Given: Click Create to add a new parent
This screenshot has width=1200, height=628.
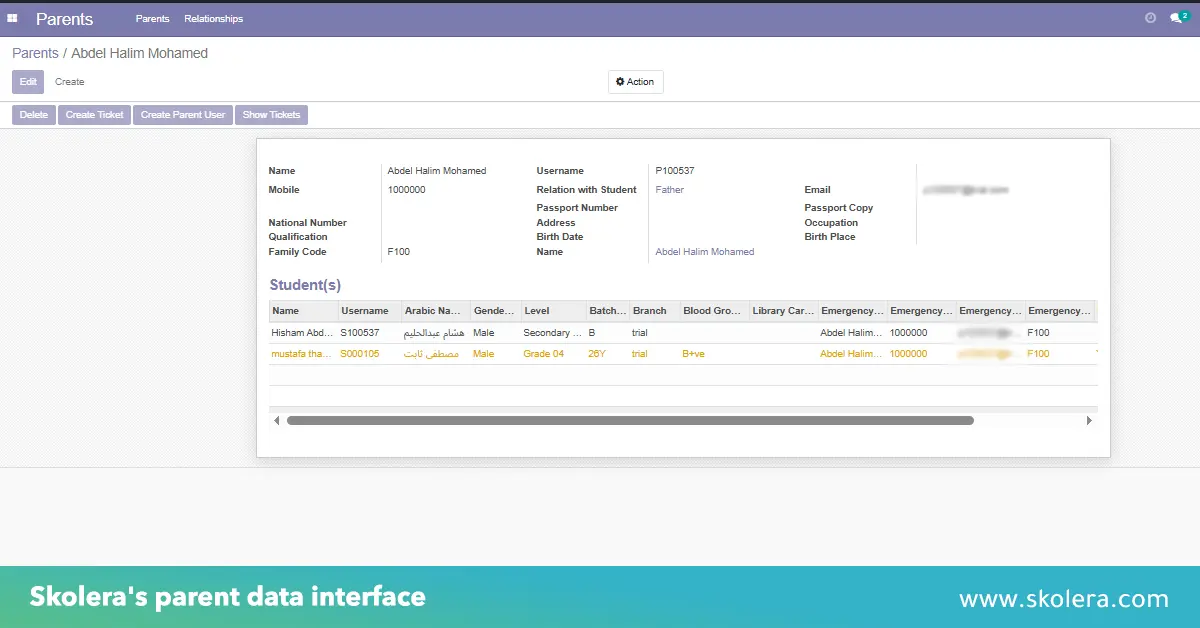Looking at the screenshot, I should (70, 81).
